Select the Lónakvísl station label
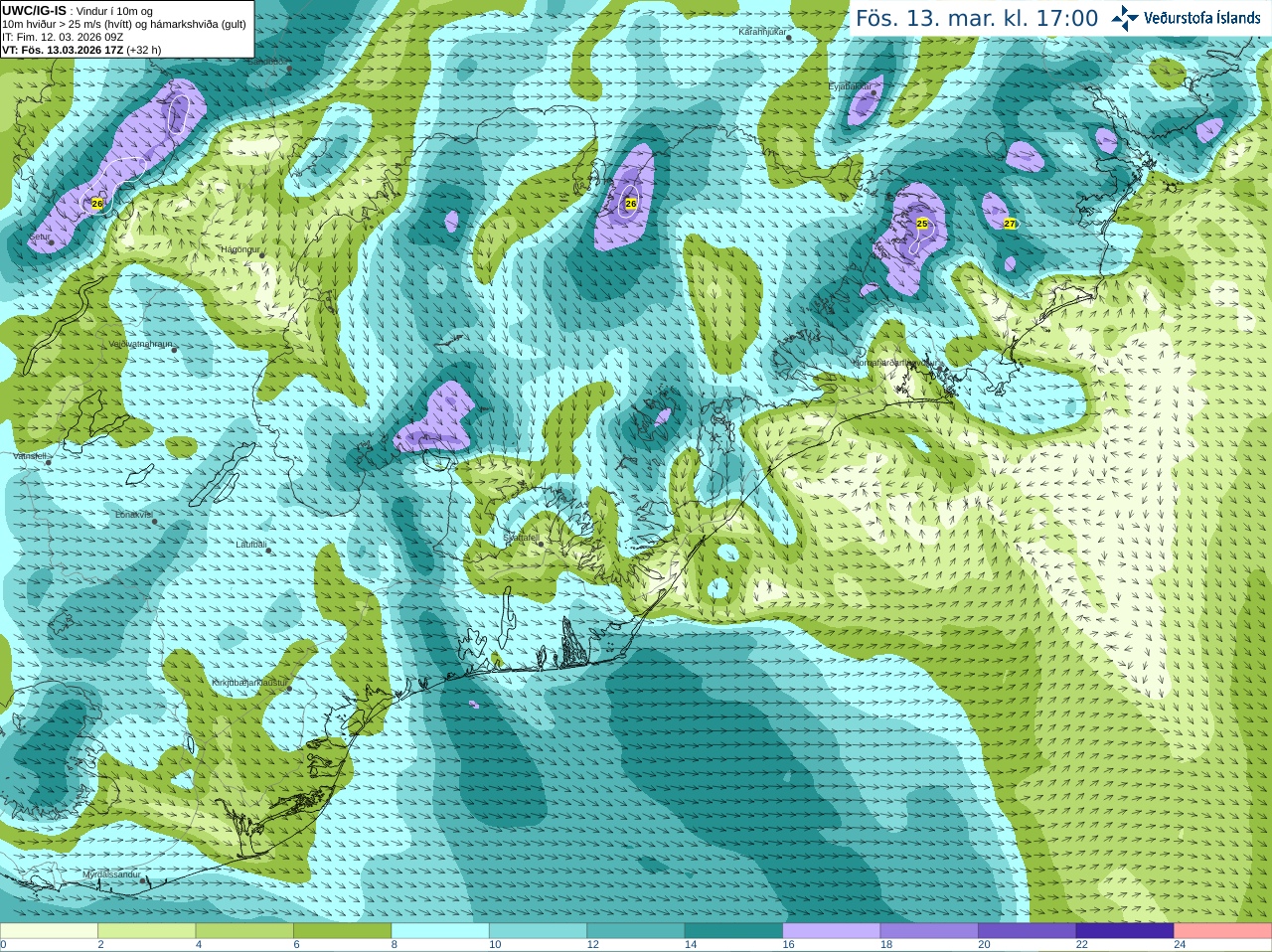1272x952 pixels. coord(134,515)
